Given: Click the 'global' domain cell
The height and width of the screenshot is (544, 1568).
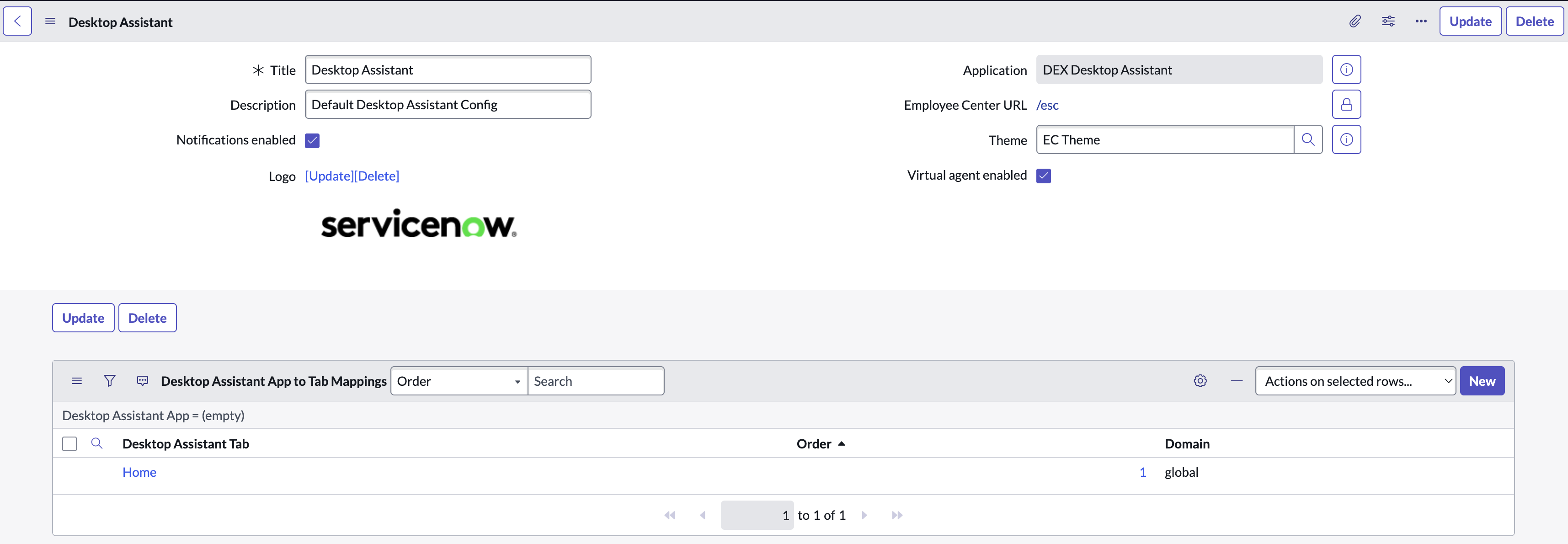Looking at the screenshot, I should pyautogui.click(x=1181, y=472).
